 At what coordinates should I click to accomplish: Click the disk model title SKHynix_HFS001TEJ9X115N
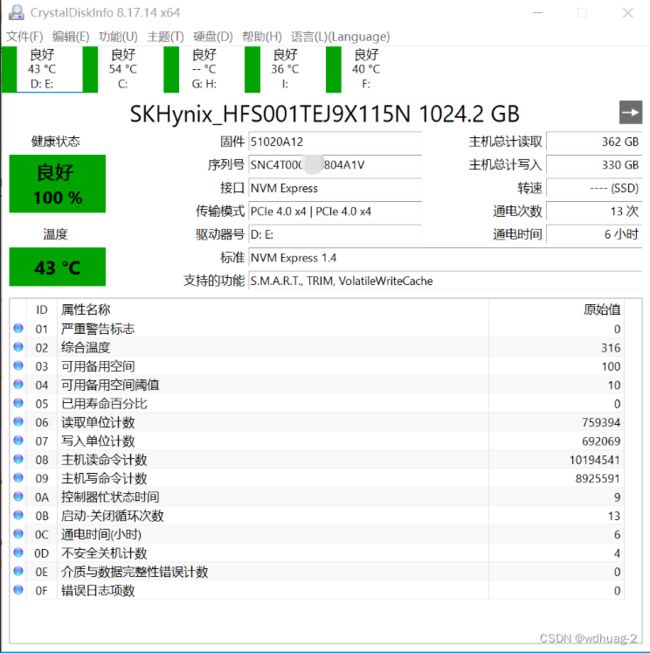[x=270, y=114]
